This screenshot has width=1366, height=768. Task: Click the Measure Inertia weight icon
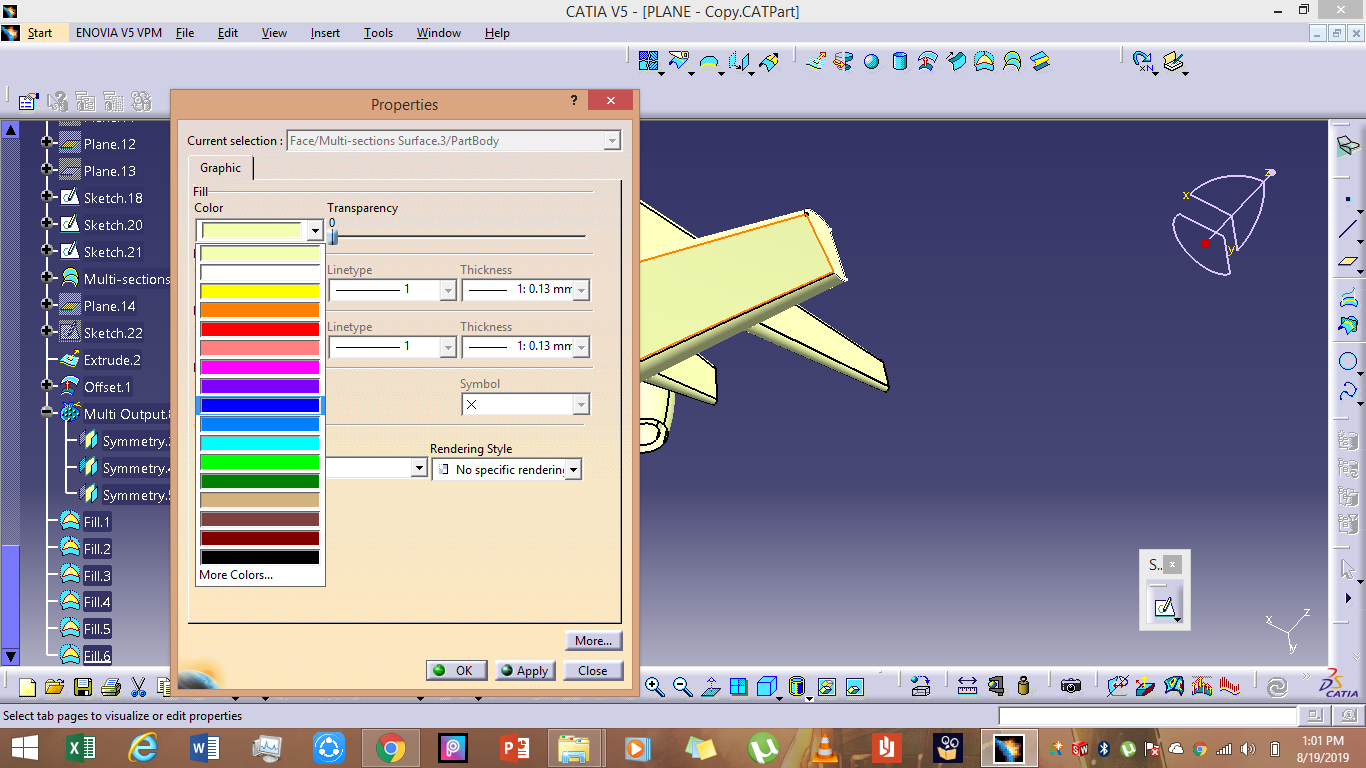(1023, 686)
